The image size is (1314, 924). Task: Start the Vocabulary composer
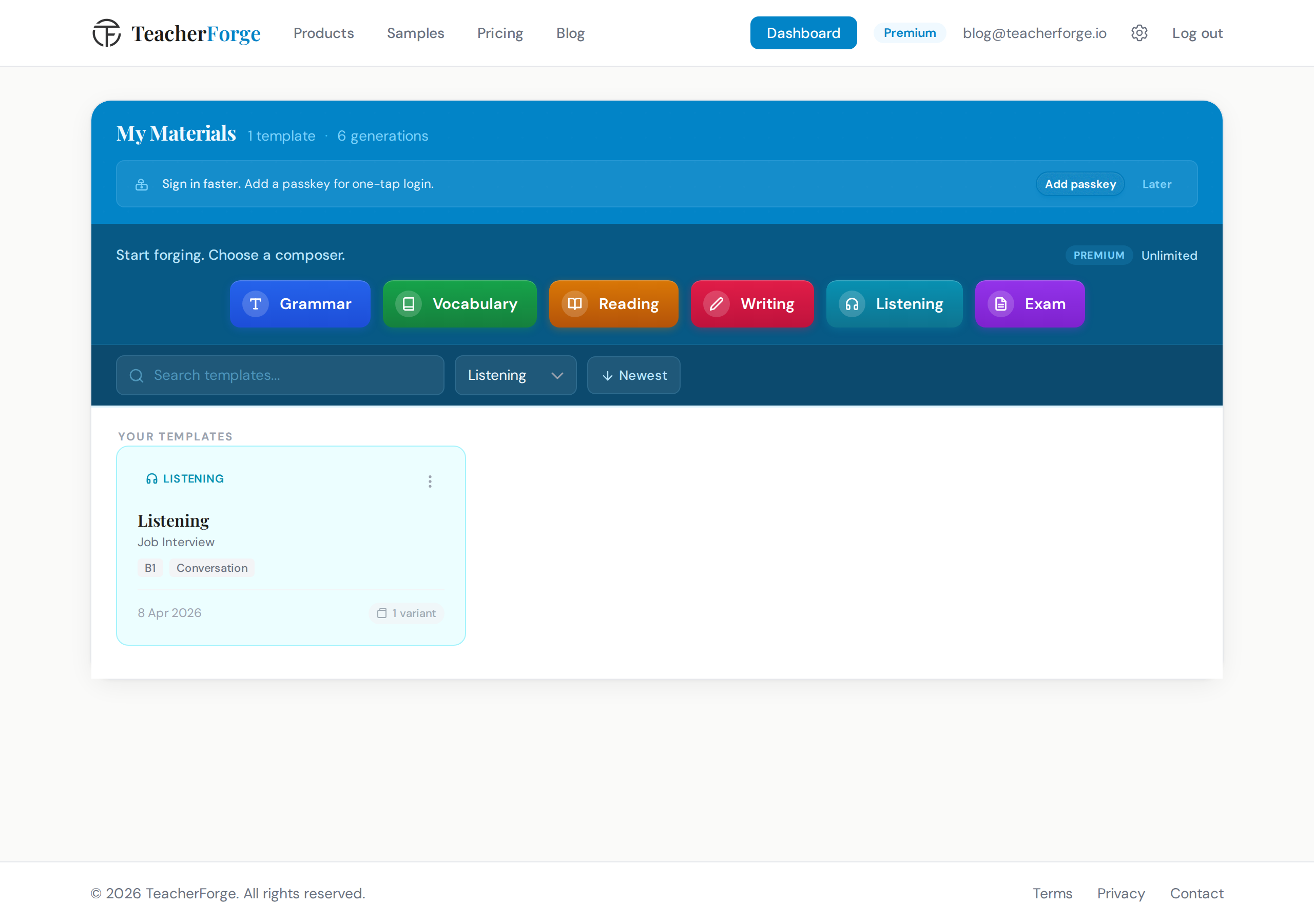(x=459, y=304)
